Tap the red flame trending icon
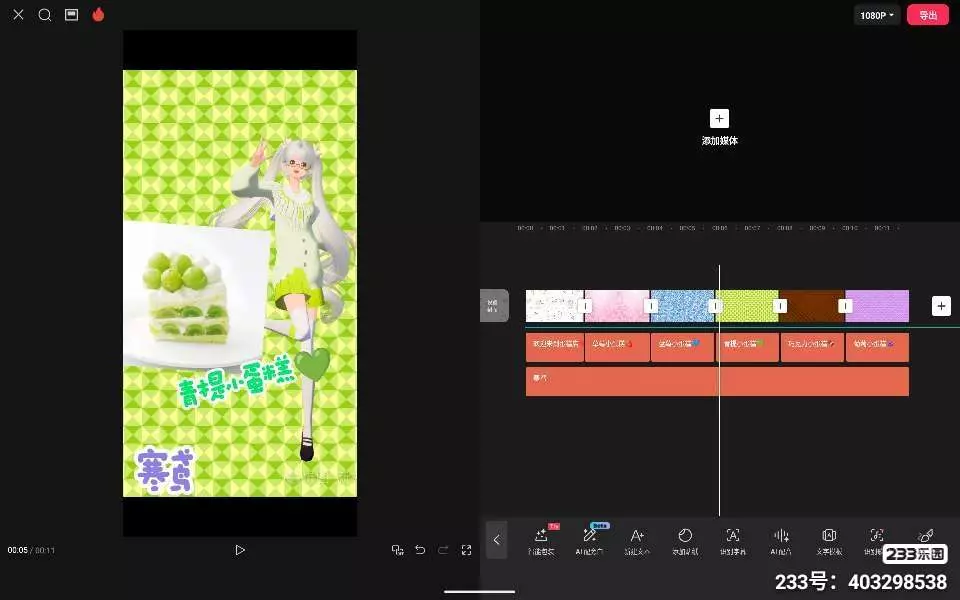This screenshot has height=600, width=960. 98,14
